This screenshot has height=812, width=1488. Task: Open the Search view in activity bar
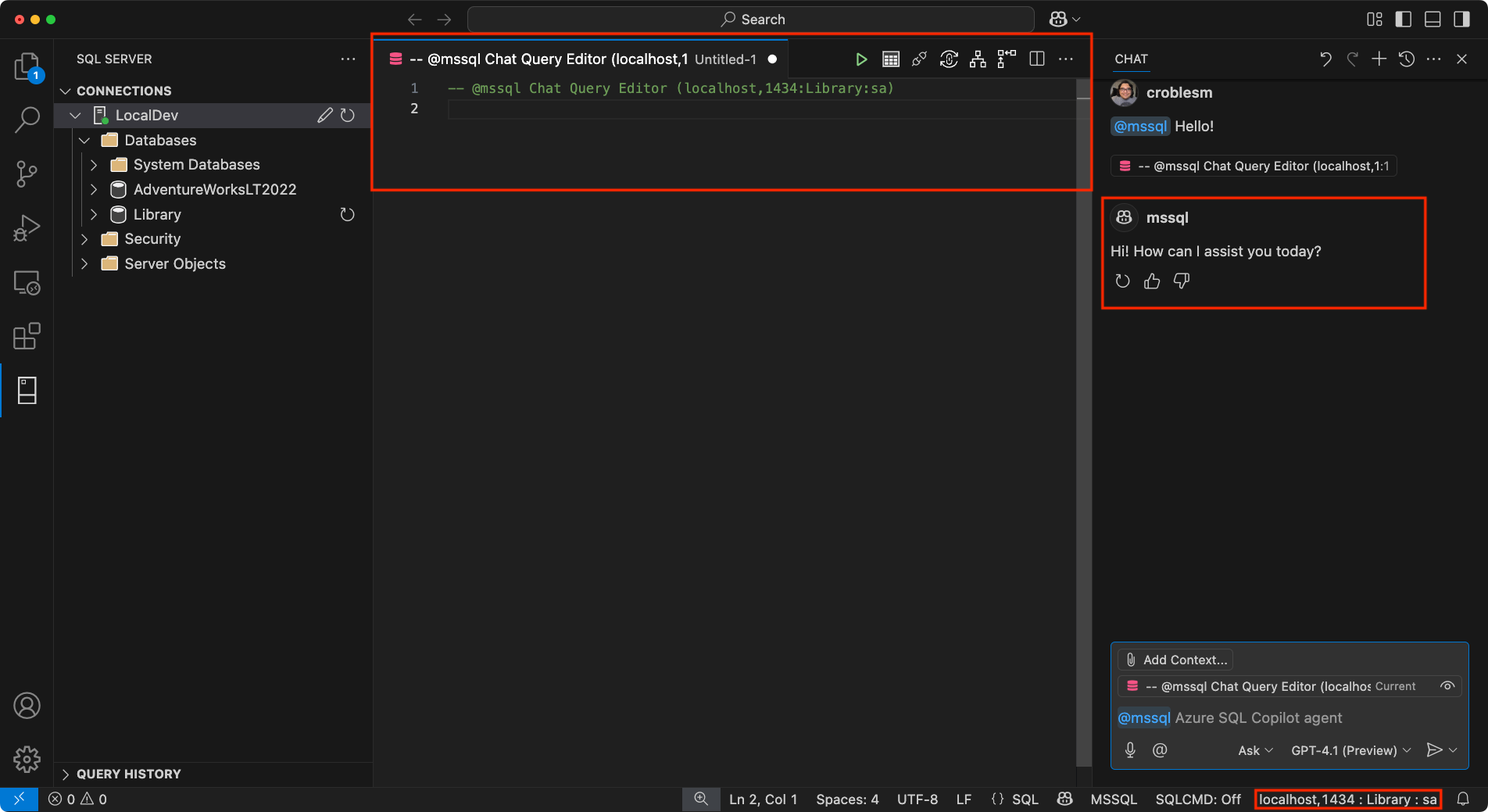point(27,120)
